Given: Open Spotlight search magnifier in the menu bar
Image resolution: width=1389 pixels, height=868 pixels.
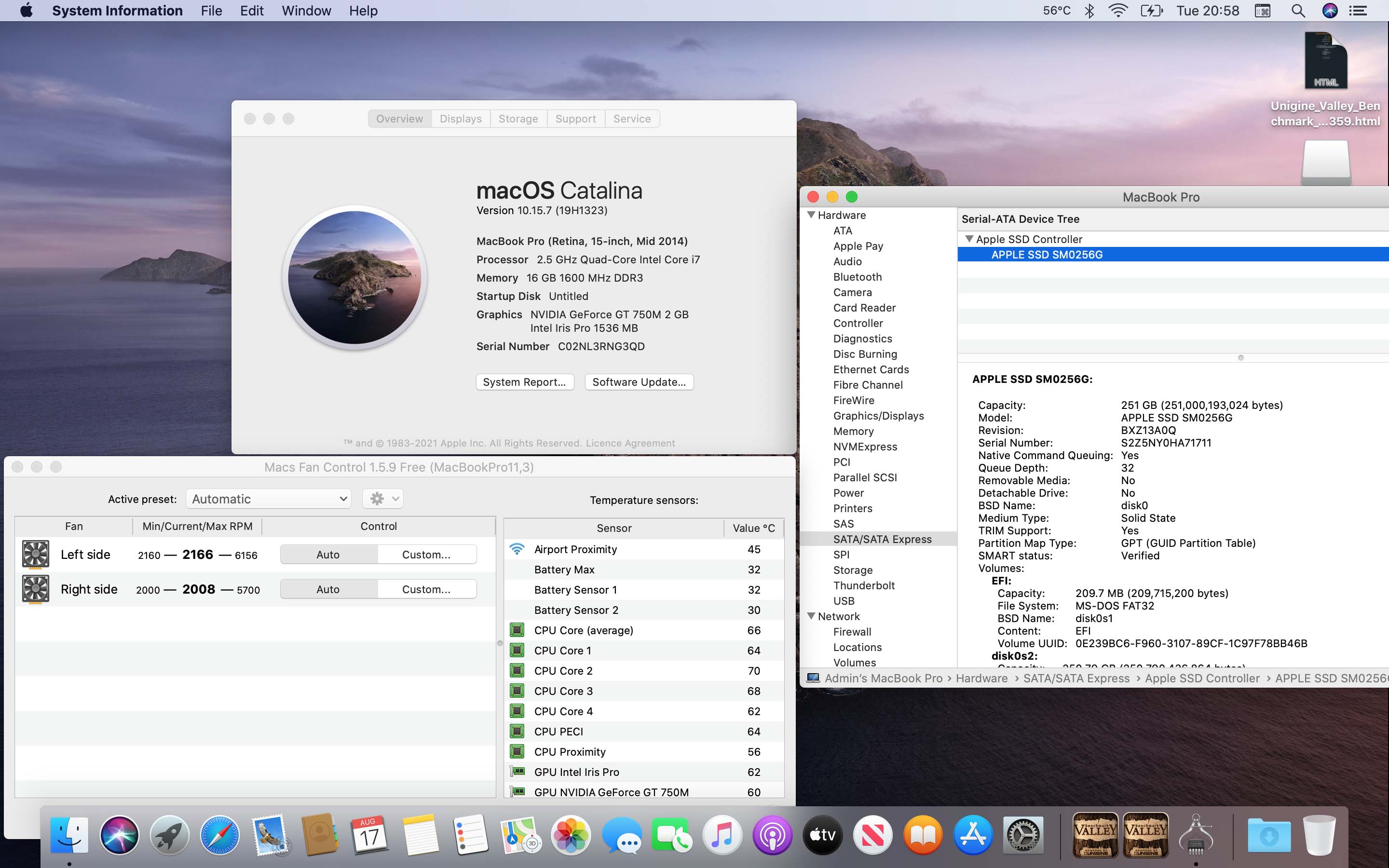Looking at the screenshot, I should tap(1298, 11).
